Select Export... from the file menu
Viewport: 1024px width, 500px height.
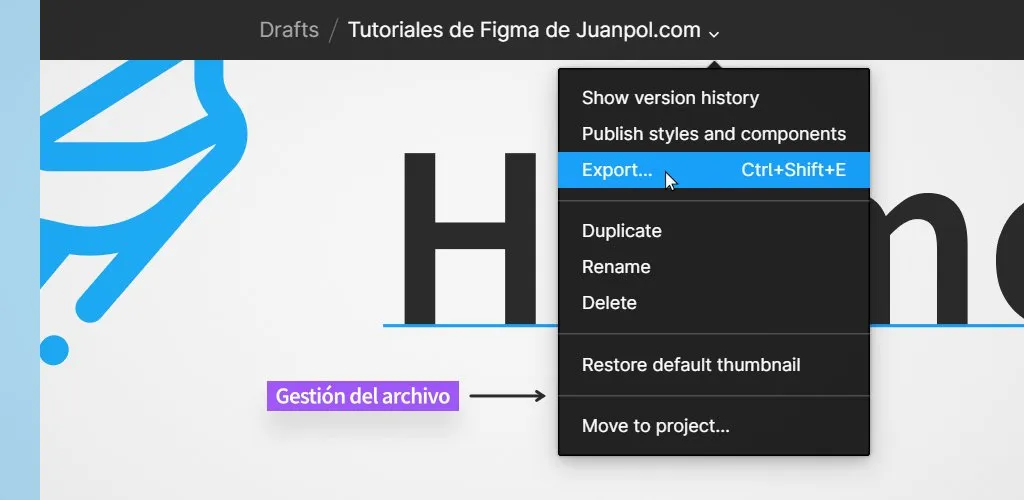(x=714, y=170)
